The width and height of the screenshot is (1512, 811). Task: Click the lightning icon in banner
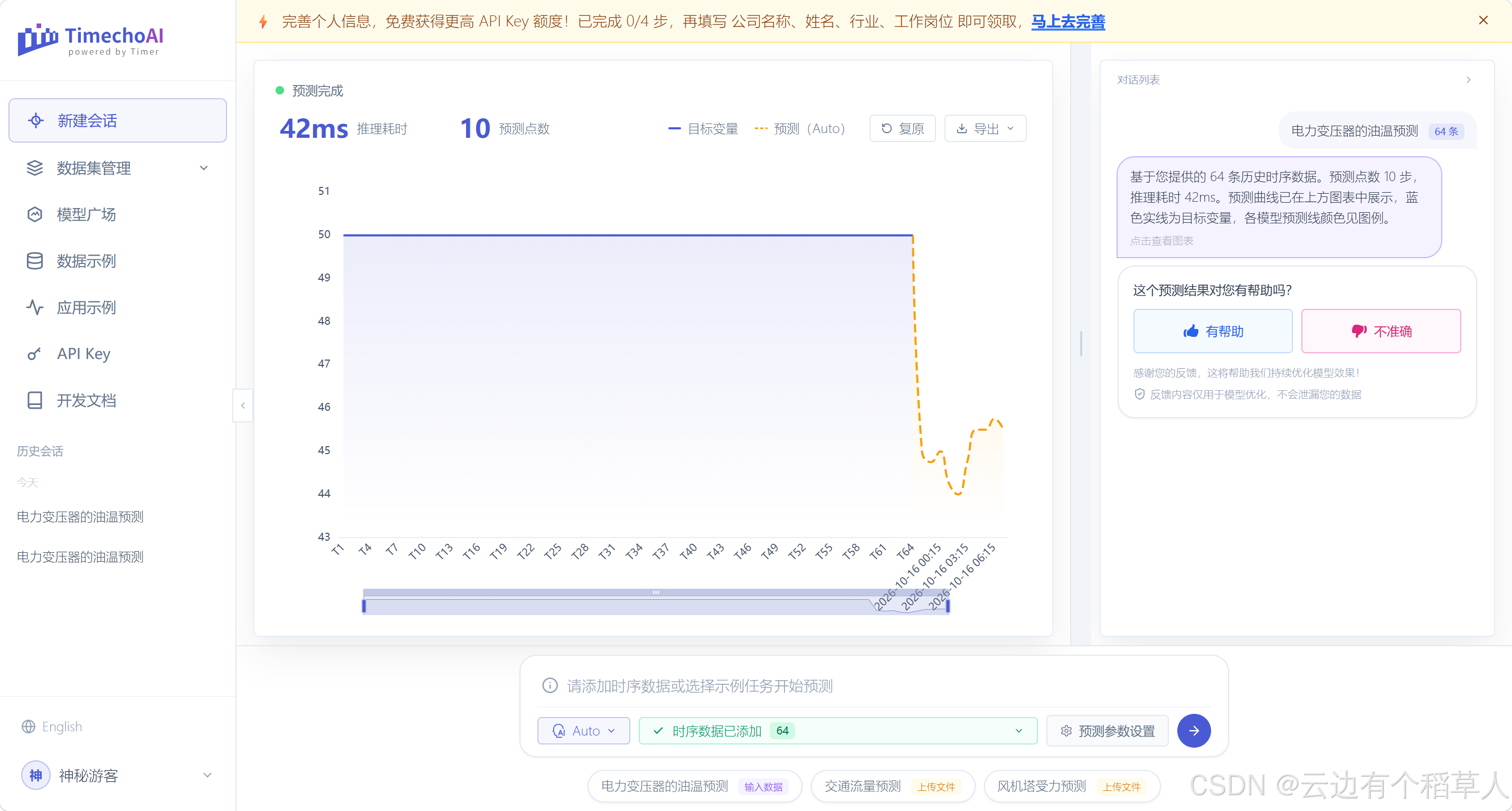tap(263, 22)
